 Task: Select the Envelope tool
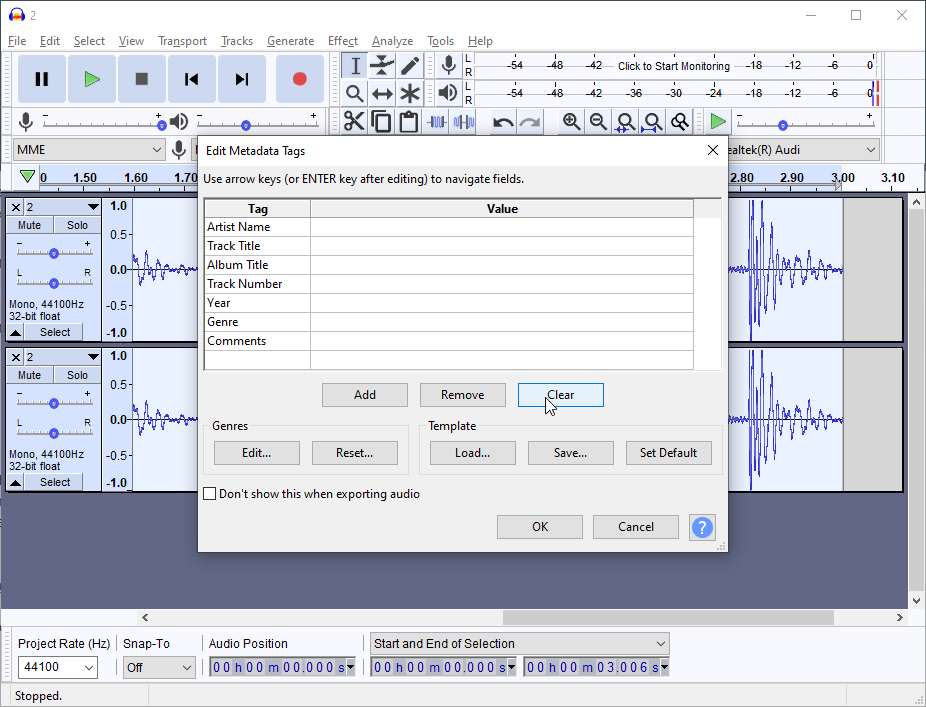point(382,66)
